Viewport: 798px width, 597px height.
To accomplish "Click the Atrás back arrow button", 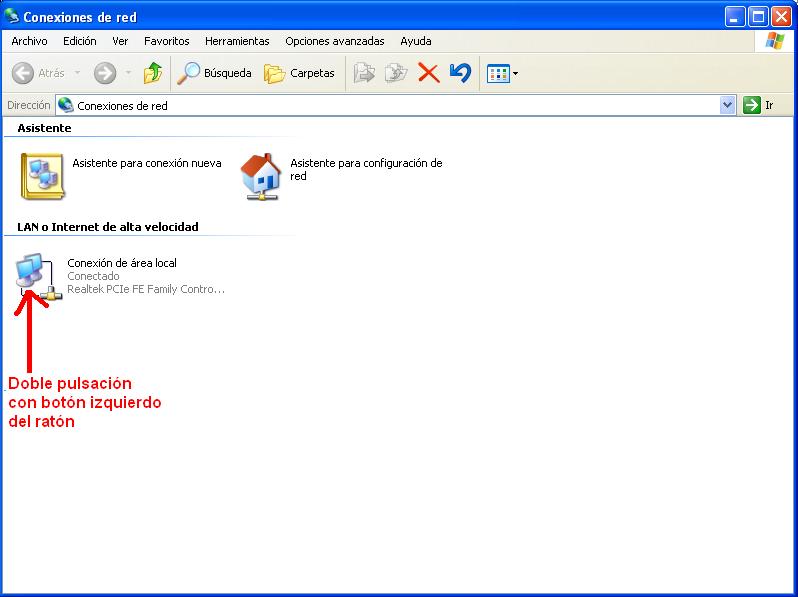I will (38, 73).
